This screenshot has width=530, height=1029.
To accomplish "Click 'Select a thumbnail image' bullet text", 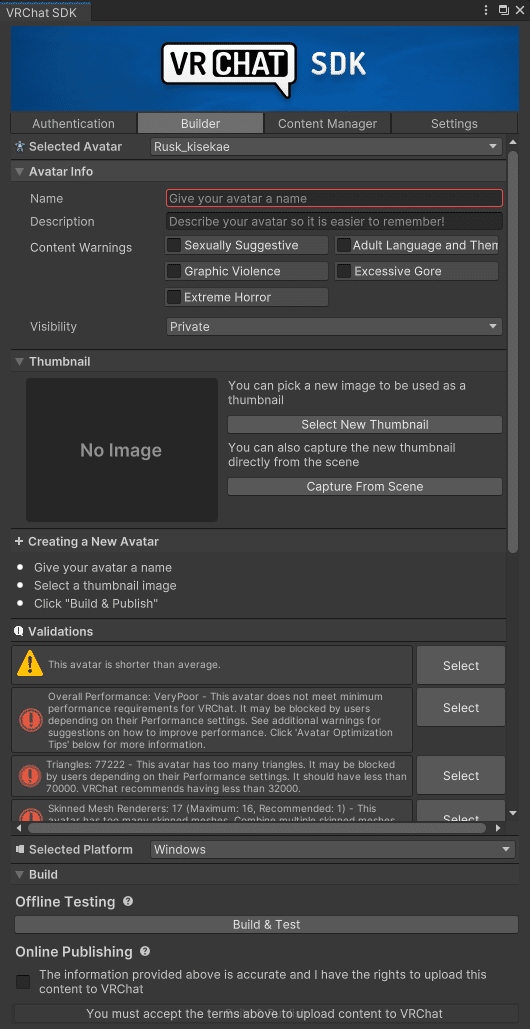I will (x=105, y=585).
